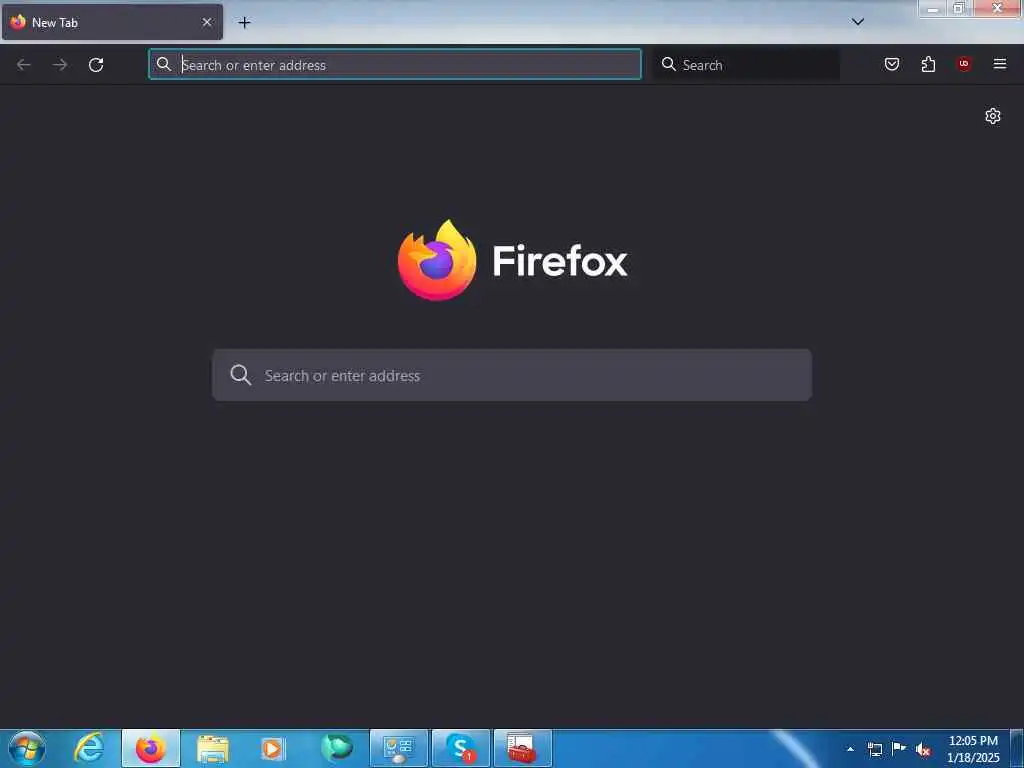The image size is (1024, 768).
Task: Restore down the Firefox window
Action: point(958,8)
